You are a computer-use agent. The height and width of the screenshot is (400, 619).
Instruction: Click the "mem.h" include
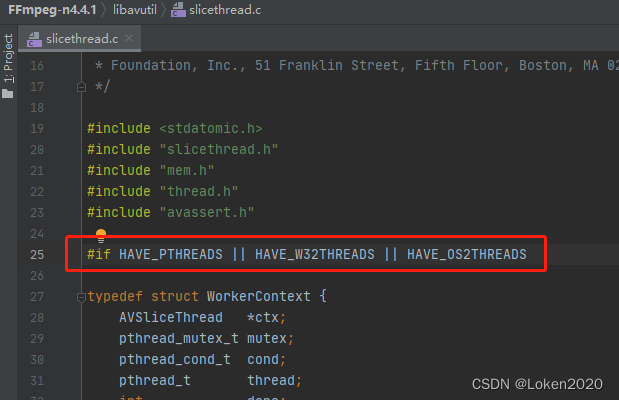click(188, 170)
